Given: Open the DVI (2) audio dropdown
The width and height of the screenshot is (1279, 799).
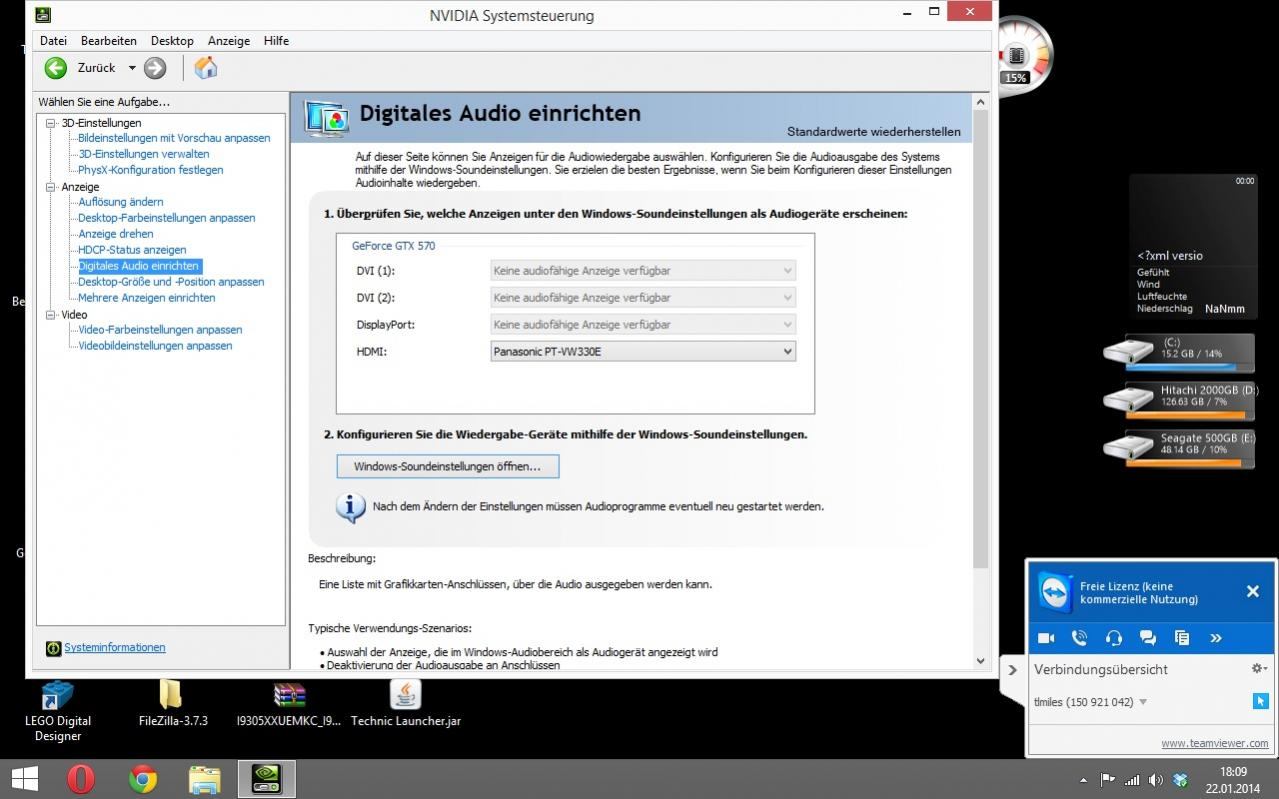Looking at the screenshot, I should pyautogui.click(x=643, y=297).
